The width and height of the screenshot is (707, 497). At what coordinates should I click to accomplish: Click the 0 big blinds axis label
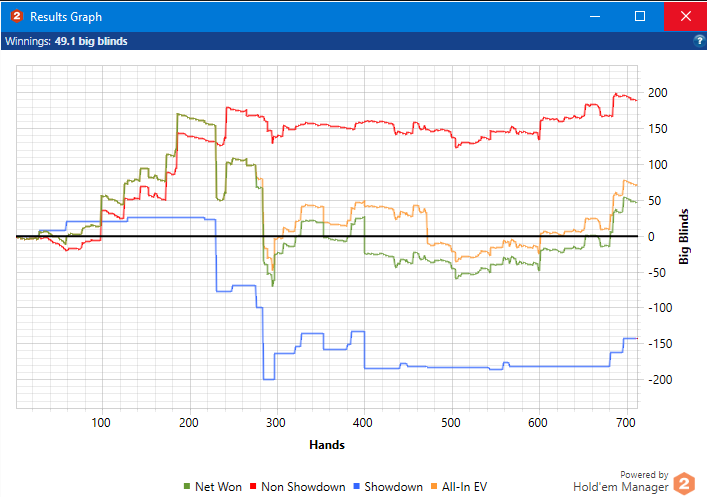coord(651,237)
